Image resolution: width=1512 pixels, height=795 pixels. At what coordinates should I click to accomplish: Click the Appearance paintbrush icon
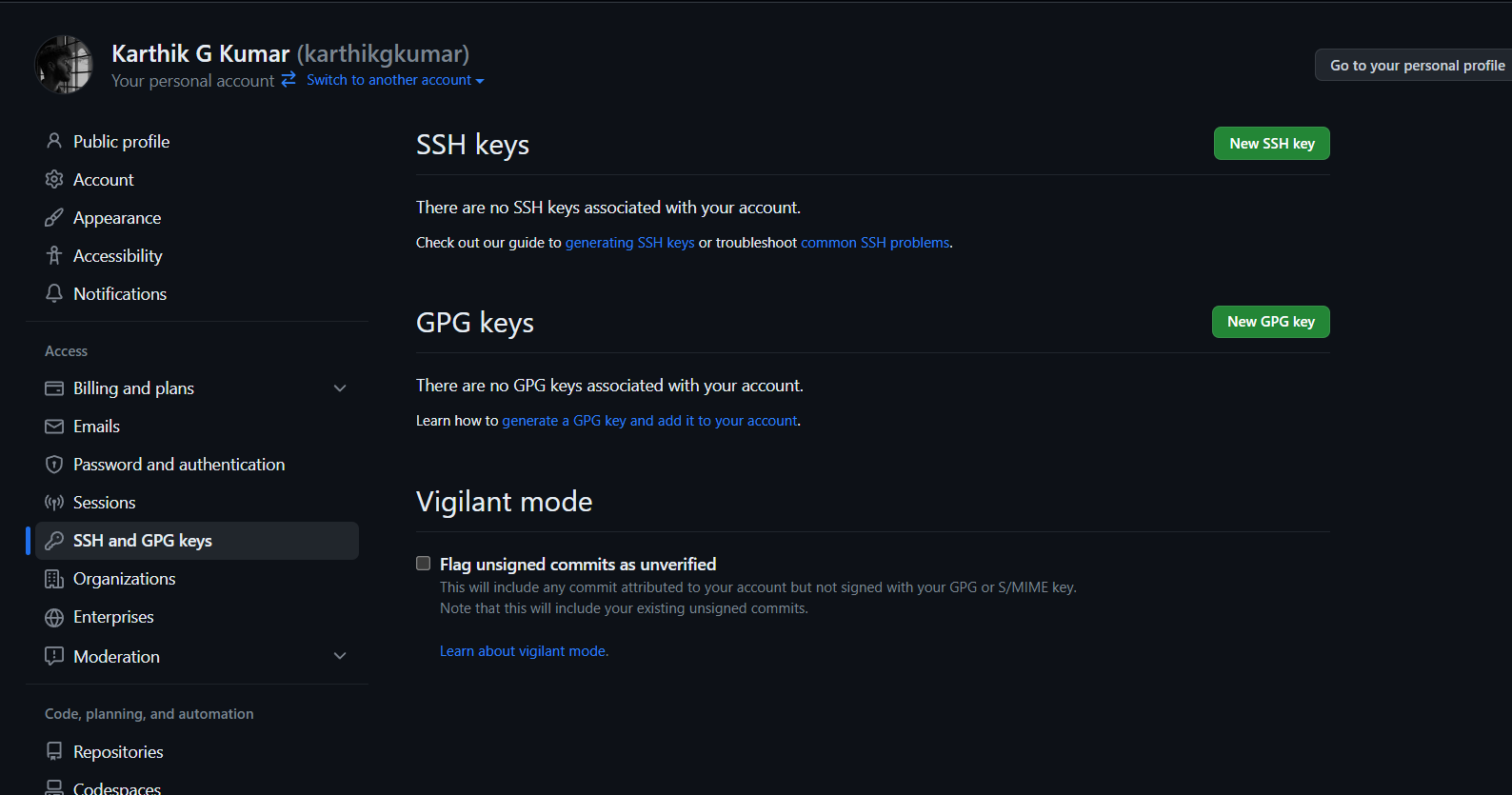pos(54,218)
